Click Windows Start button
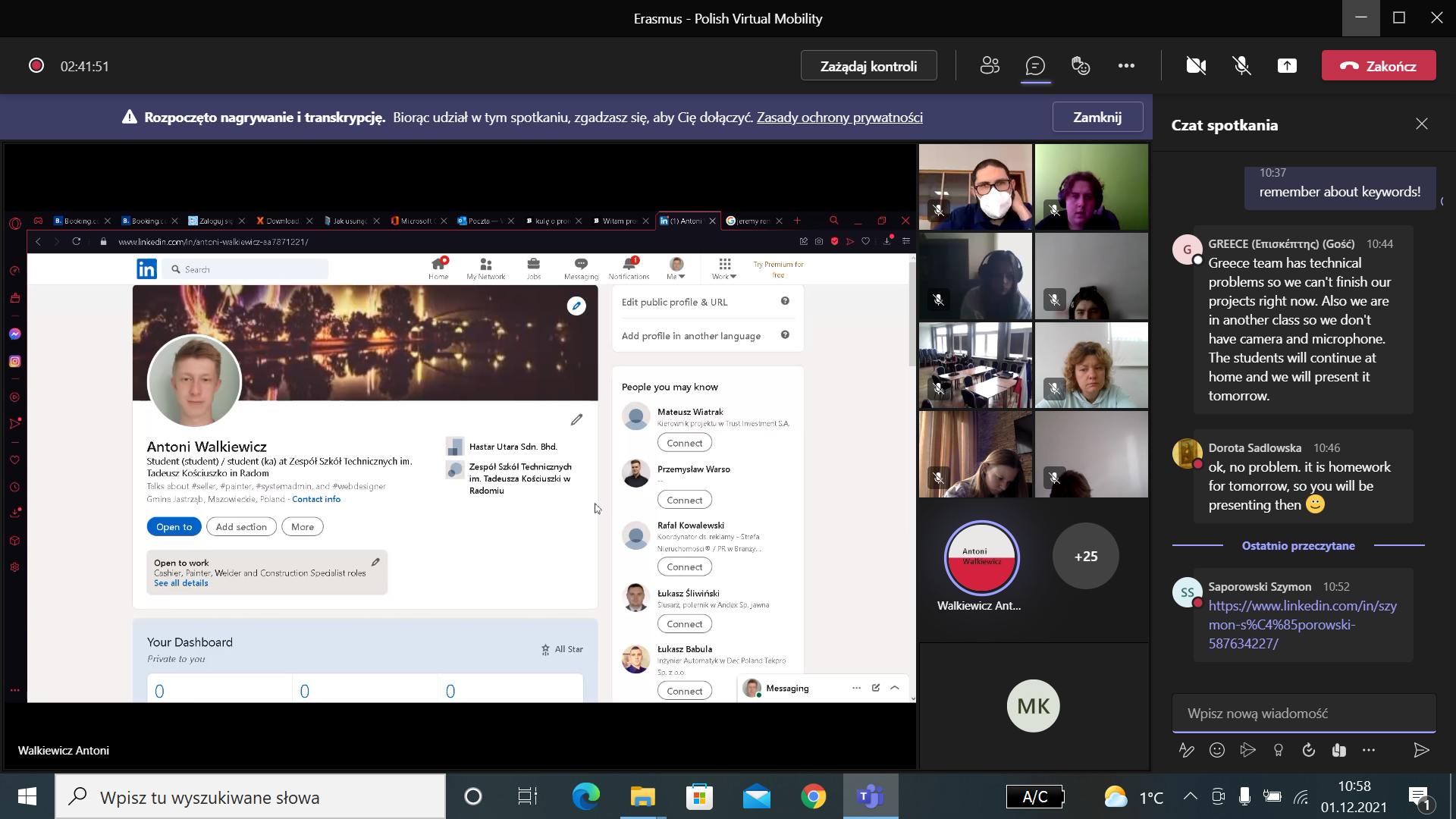The image size is (1456, 819). (27, 797)
